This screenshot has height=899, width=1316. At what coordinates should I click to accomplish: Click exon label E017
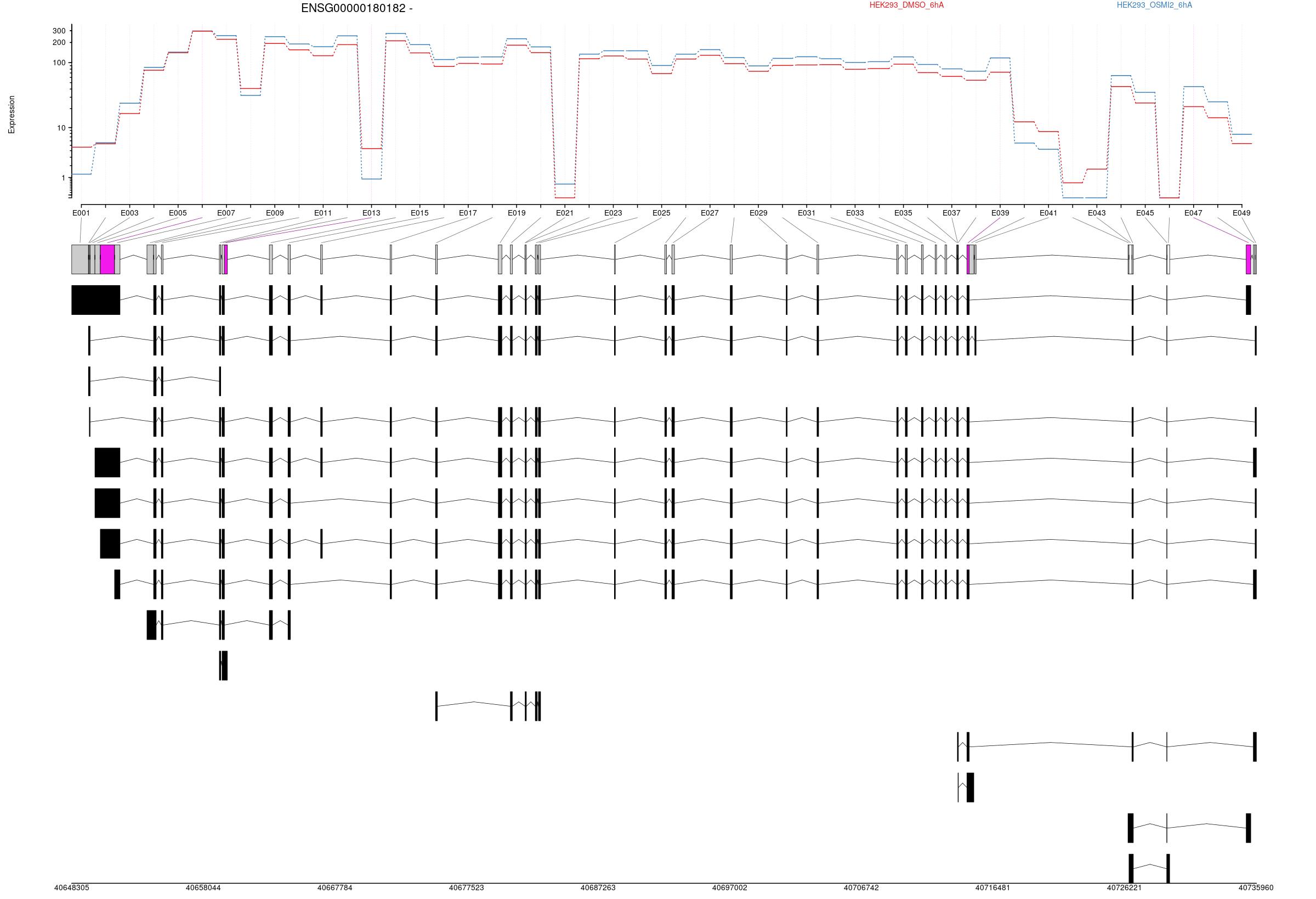[468, 213]
